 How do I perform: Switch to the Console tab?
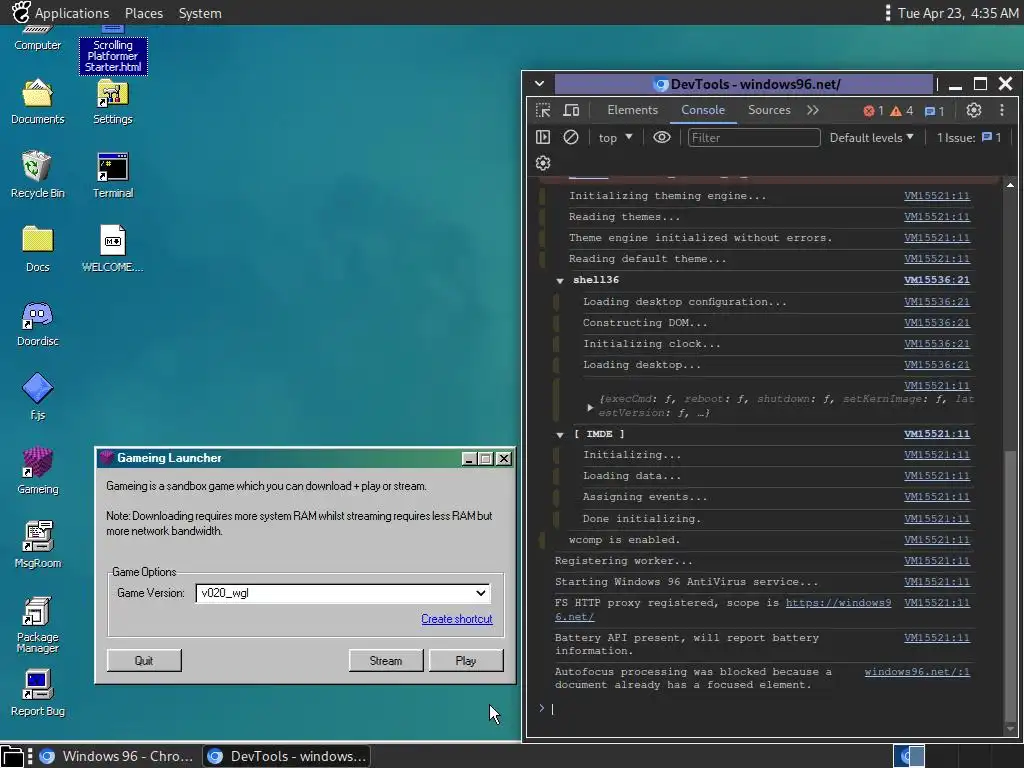pos(703,110)
